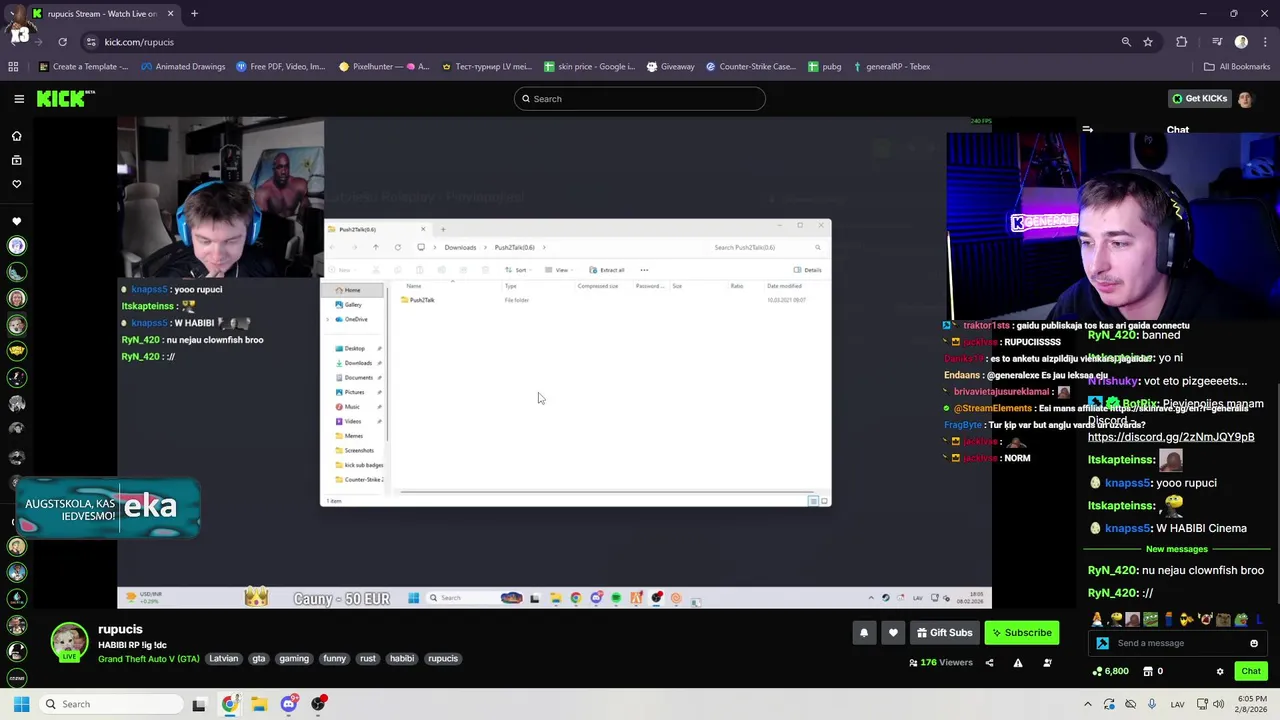
Task: Open the apps grid in bookmarks bar
Action: pyautogui.click(x=13, y=67)
